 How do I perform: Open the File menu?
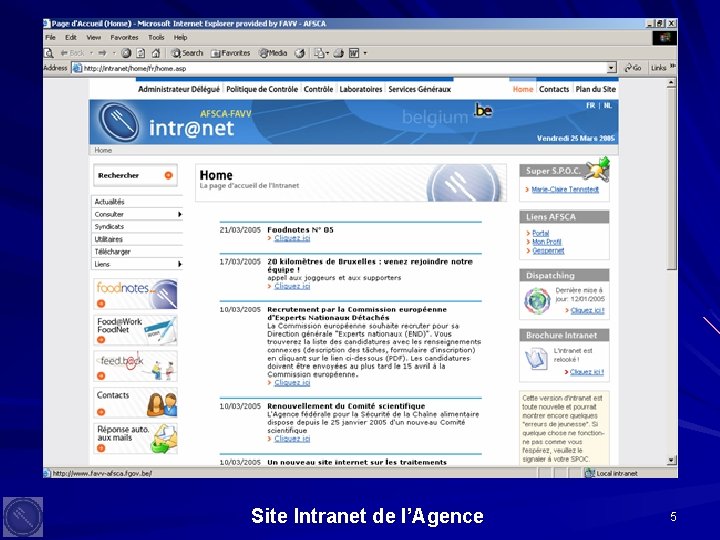click(x=51, y=37)
